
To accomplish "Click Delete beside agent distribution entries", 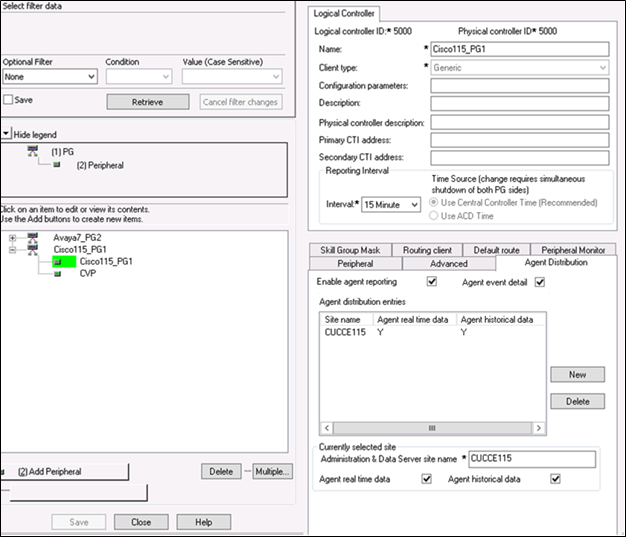I will pos(577,401).
